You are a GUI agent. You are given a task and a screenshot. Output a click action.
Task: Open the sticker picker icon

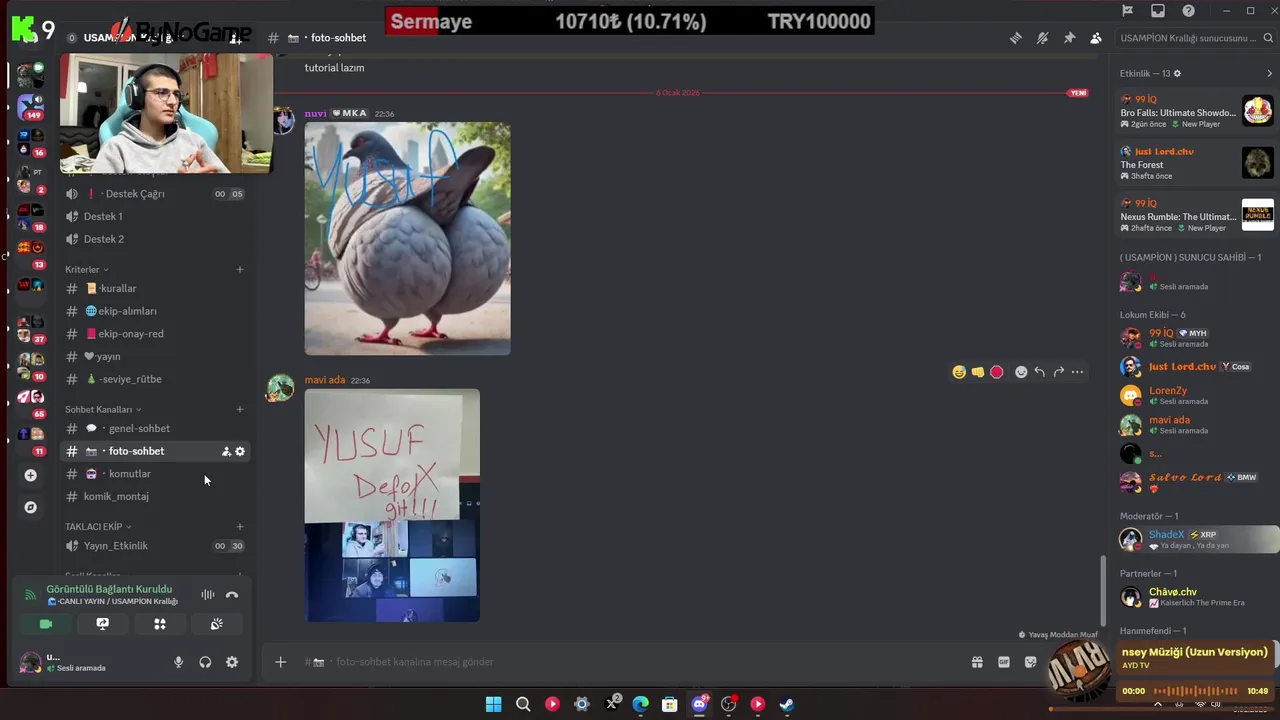(x=1031, y=662)
